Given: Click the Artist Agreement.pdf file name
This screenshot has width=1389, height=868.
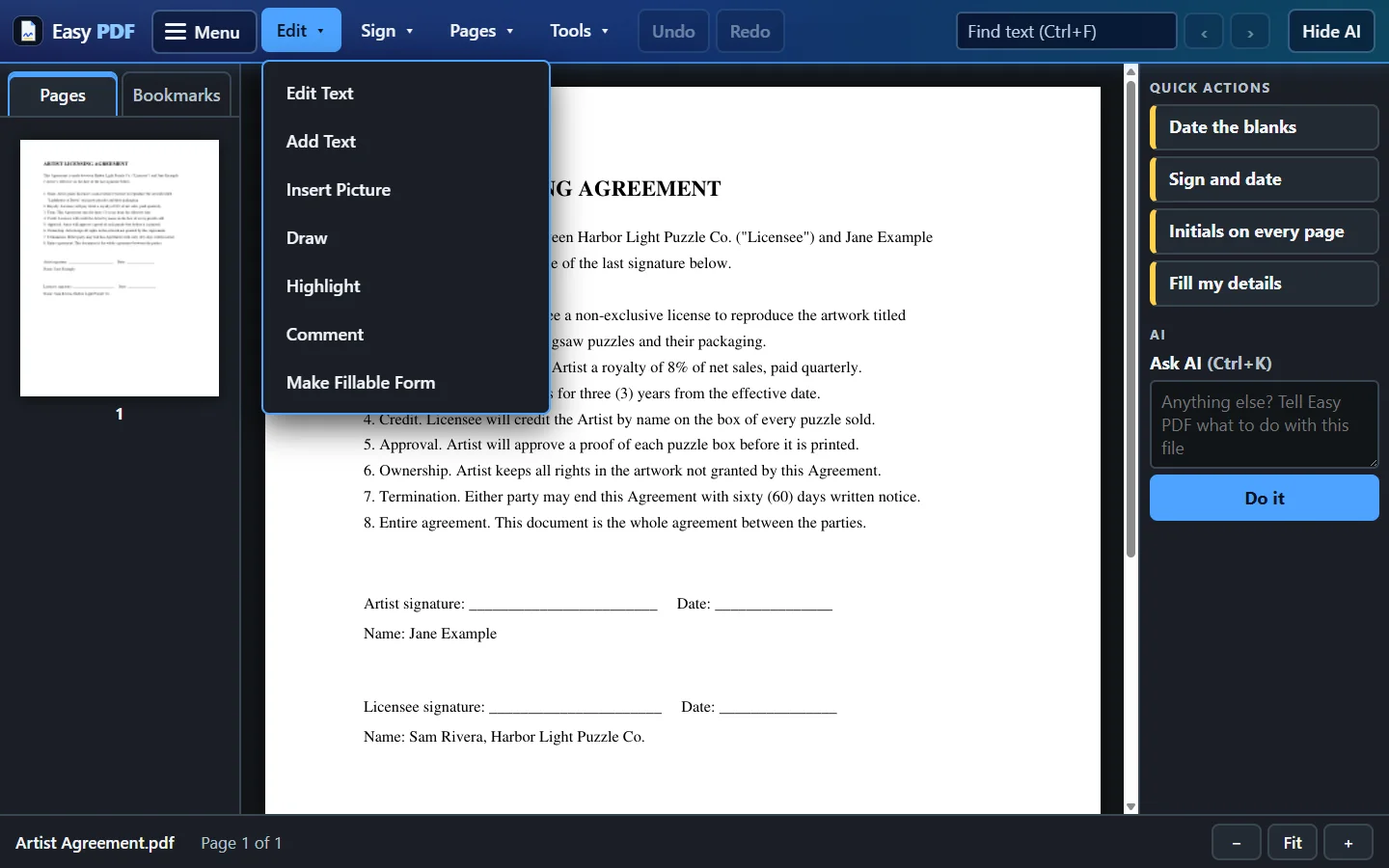Looking at the screenshot, I should 95,843.
